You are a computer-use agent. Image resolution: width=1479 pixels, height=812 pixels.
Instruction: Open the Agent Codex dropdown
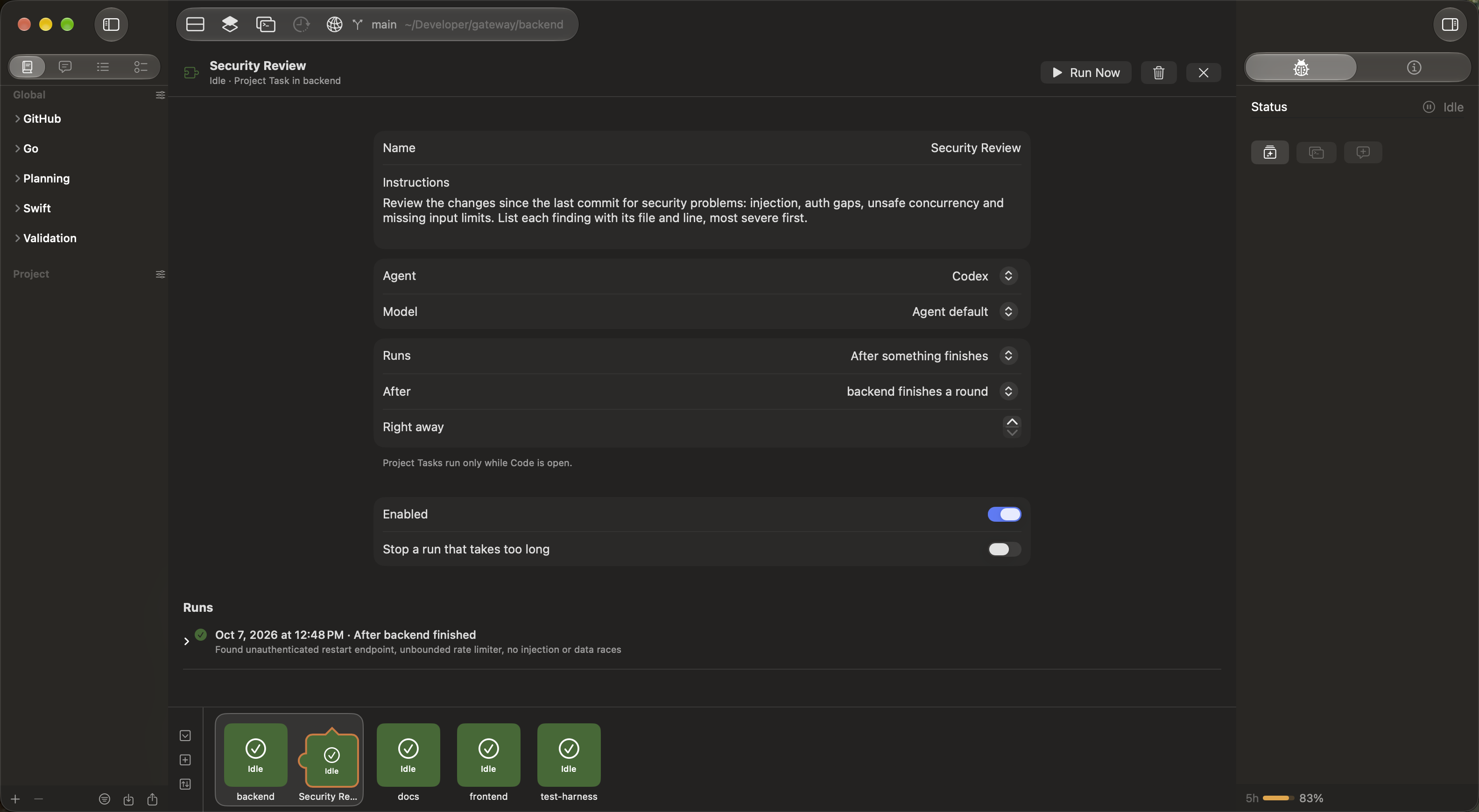pyautogui.click(x=1008, y=276)
